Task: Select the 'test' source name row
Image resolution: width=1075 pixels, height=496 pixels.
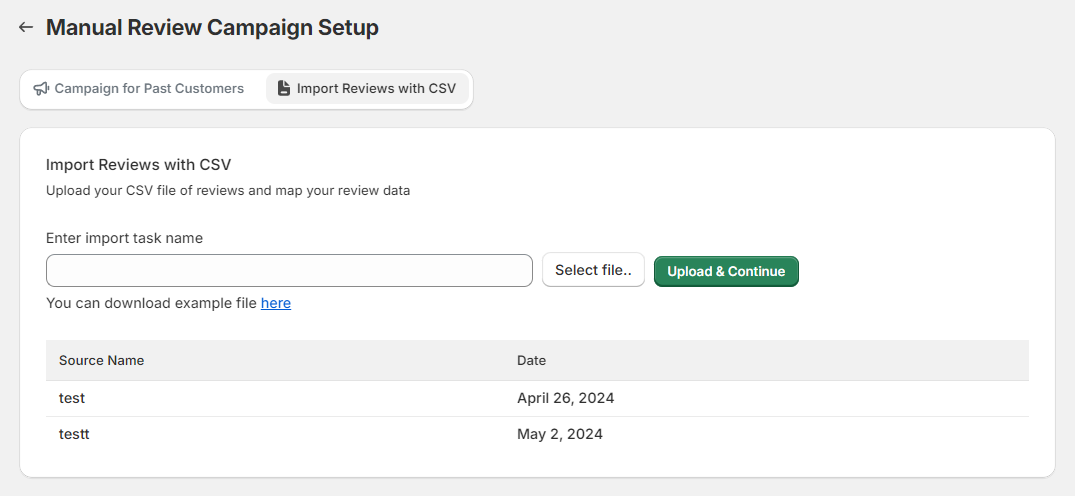Action: click(x=72, y=398)
